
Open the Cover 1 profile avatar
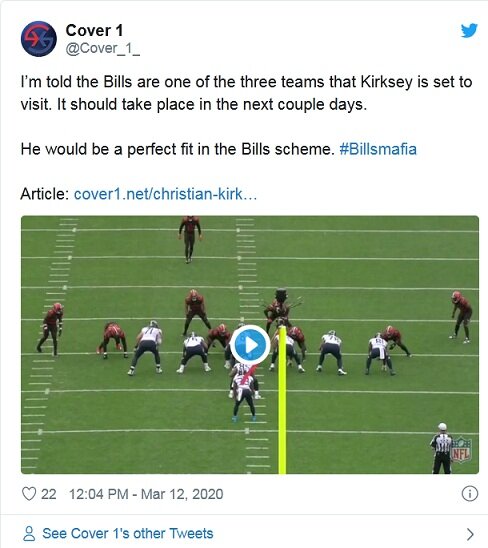coord(39,39)
